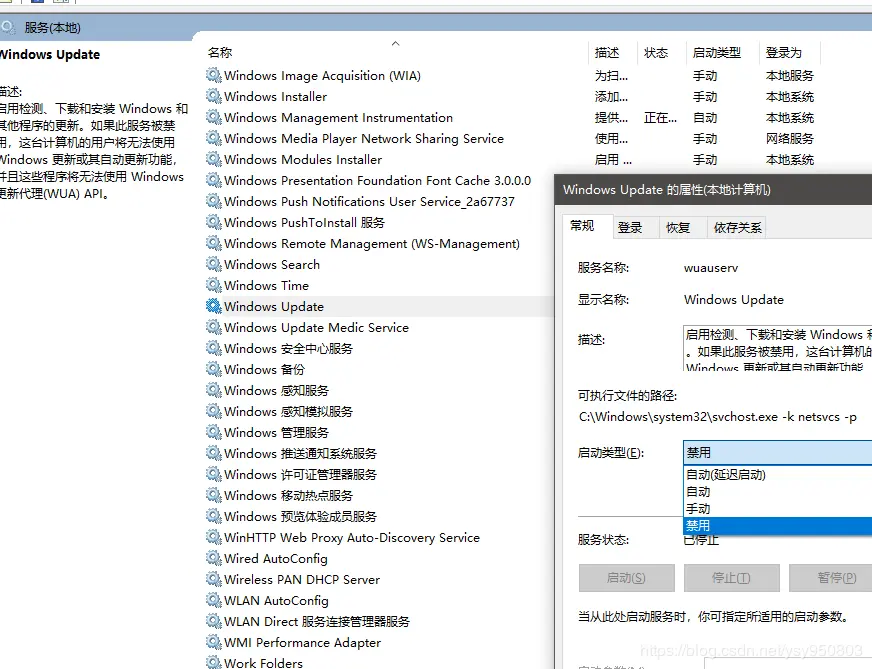Click gear icon of Work Folders

point(214,662)
